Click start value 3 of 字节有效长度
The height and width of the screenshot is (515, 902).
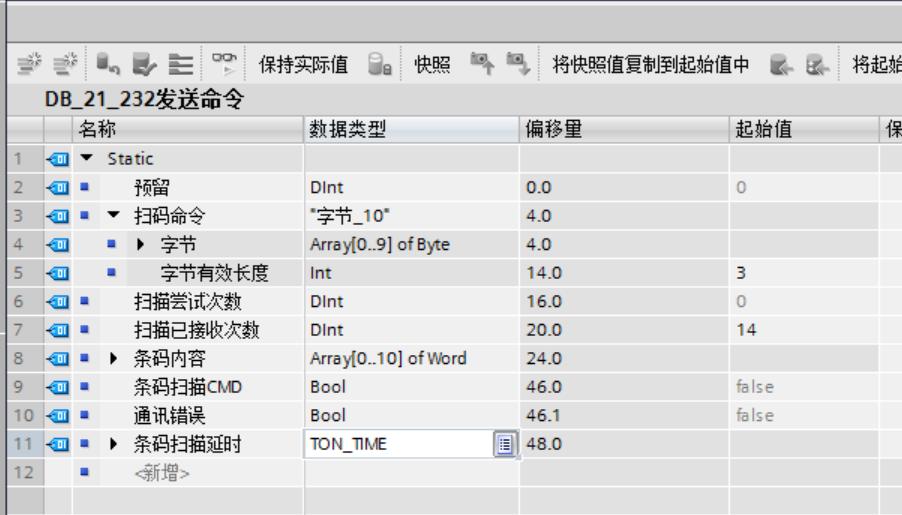(741, 273)
